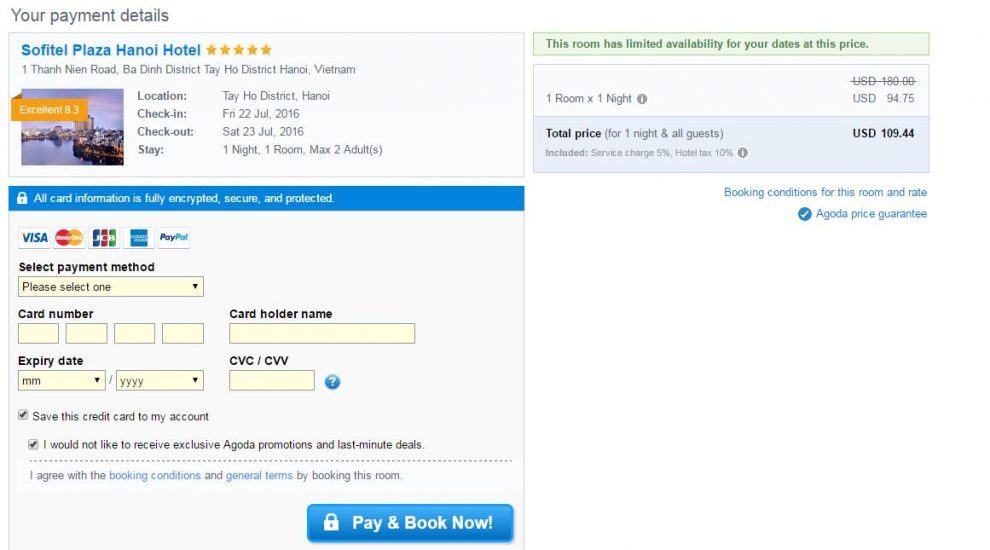Toggle the Agoda promotions opt-out checkbox
Viewport: 990px width, 550px height.
[x=34, y=444]
